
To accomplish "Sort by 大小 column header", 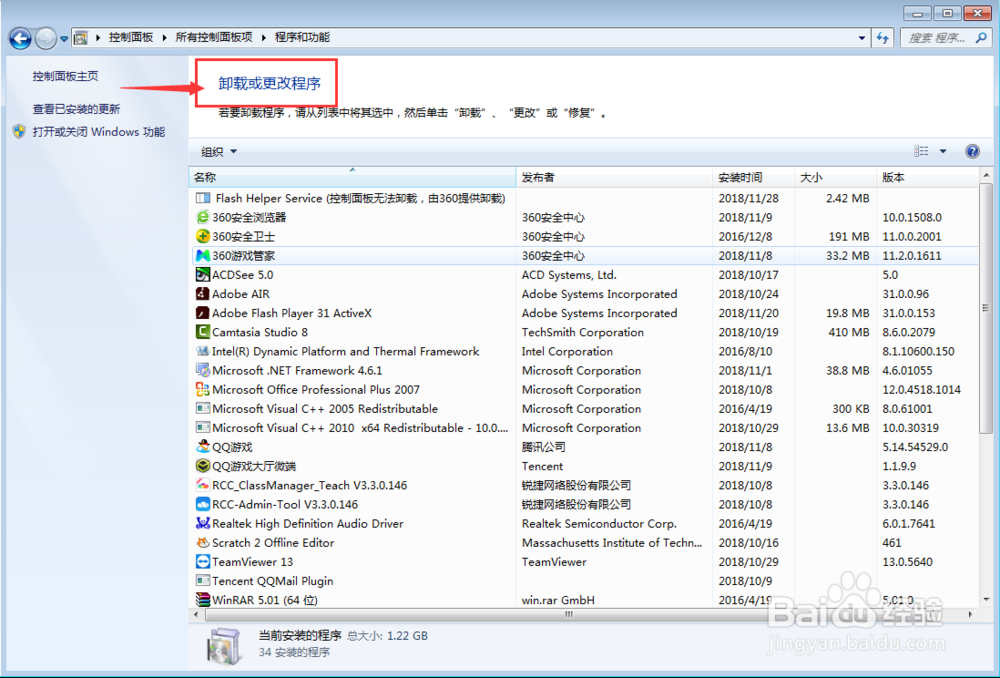I will 835,177.
